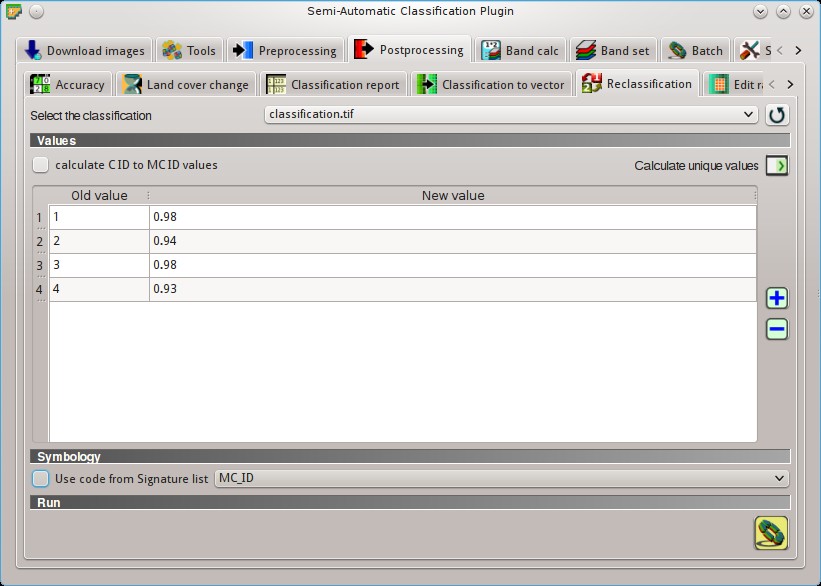Screen dimensions: 821x586
Task: Run reclassification with the Run icon button
Action: tap(771, 533)
